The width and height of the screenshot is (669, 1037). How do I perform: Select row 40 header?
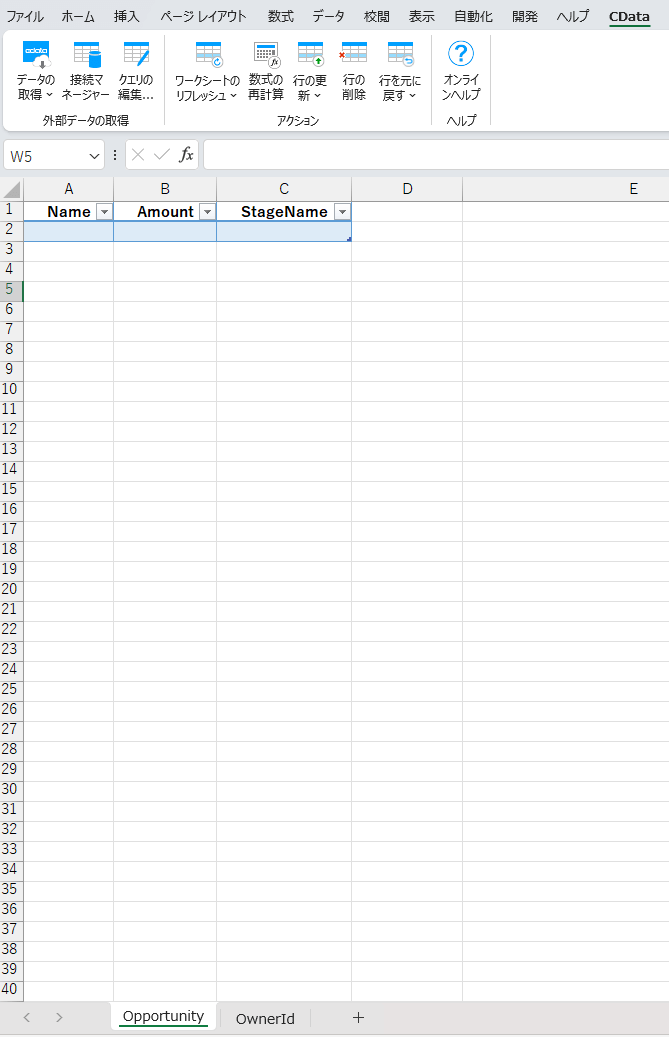click(x=10, y=989)
